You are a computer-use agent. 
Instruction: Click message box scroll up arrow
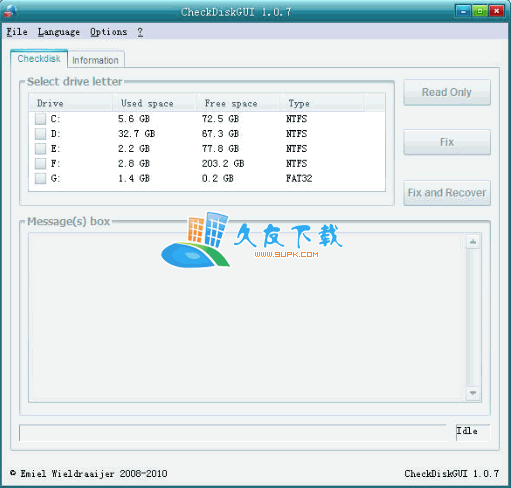coord(473,241)
